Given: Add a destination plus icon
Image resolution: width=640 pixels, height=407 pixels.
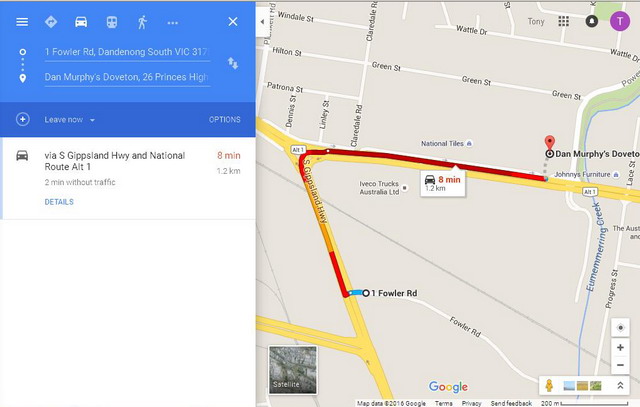Looking at the screenshot, I should tap(22, 119).
